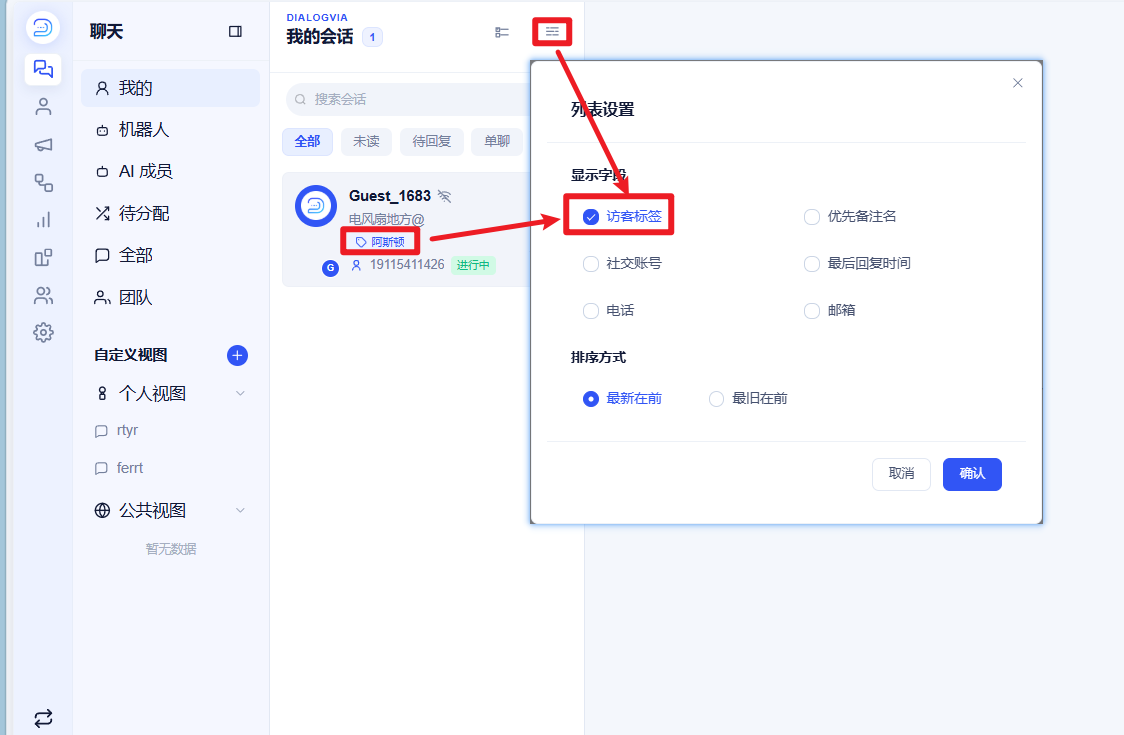Image resolution: width=1124 pixels, height=735 pixels.
Task: Enable the 邮箱 display field
Action: (x=811, y=310)
